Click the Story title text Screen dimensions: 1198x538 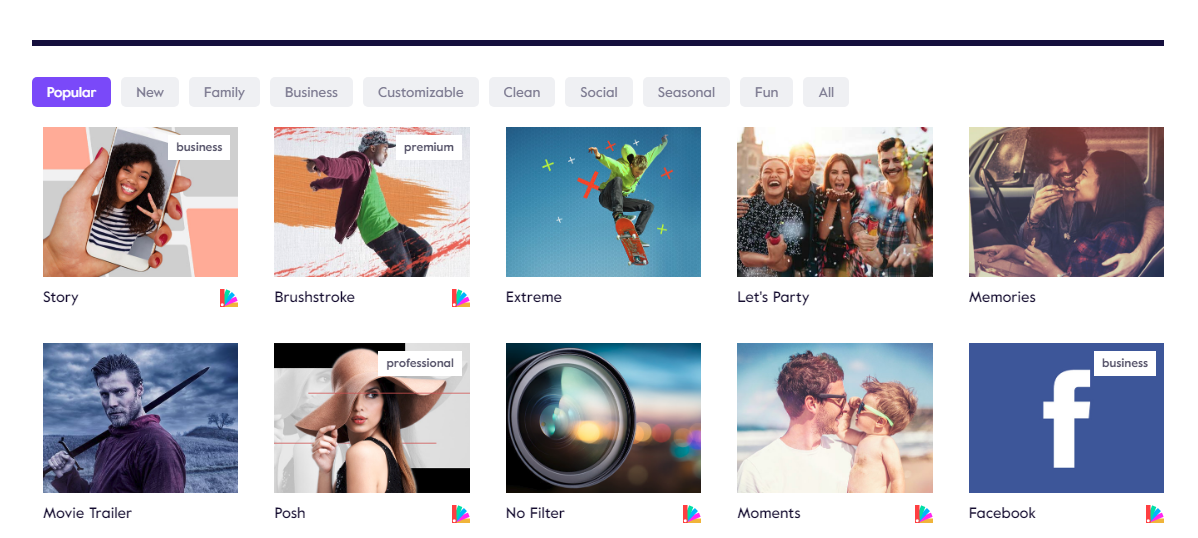[60, 297]
